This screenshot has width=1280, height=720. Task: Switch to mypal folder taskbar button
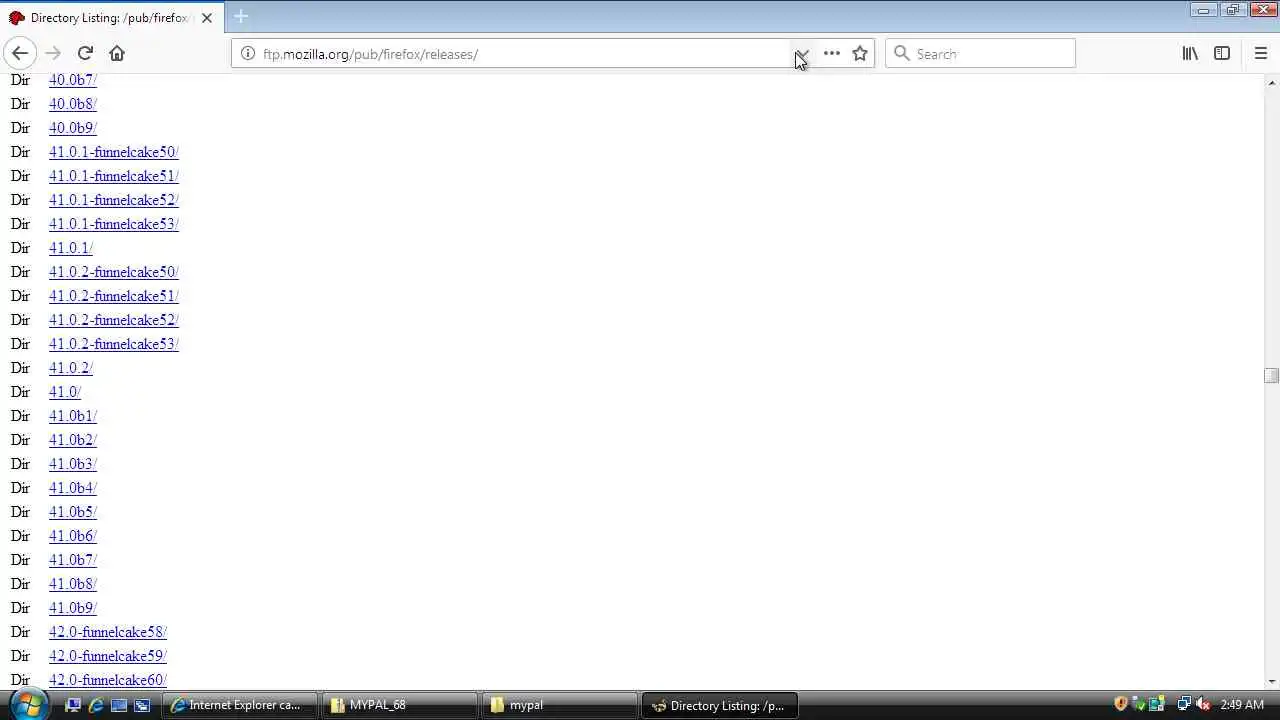pyautogui.click(x=560, y=705)
